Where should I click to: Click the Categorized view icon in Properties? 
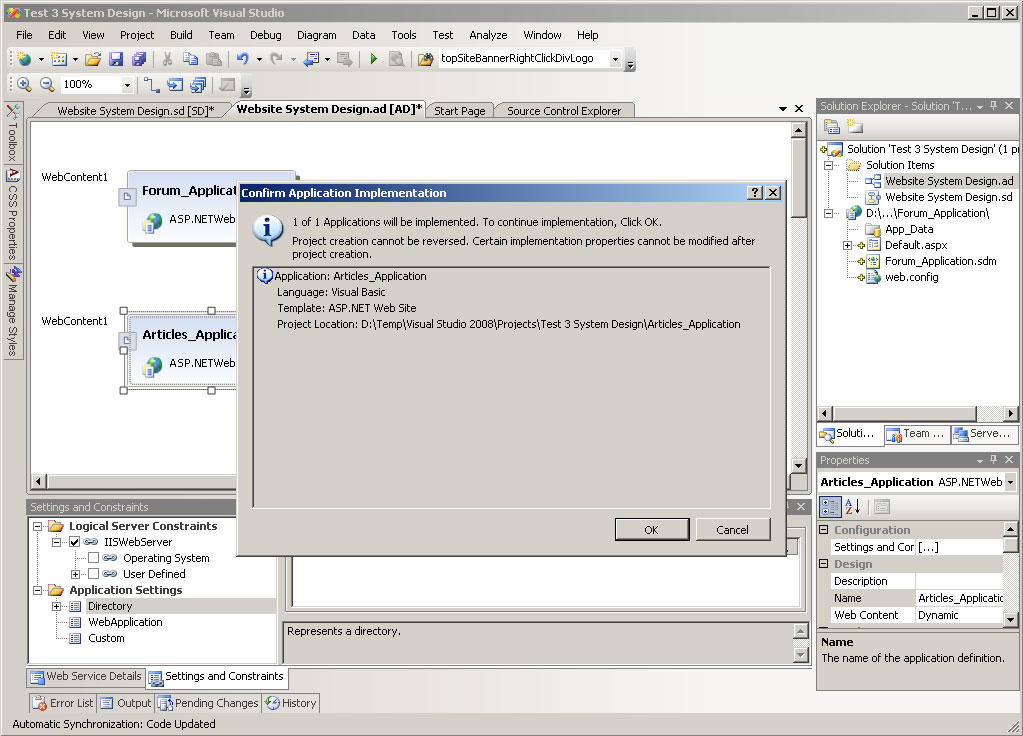pos(830,506)
